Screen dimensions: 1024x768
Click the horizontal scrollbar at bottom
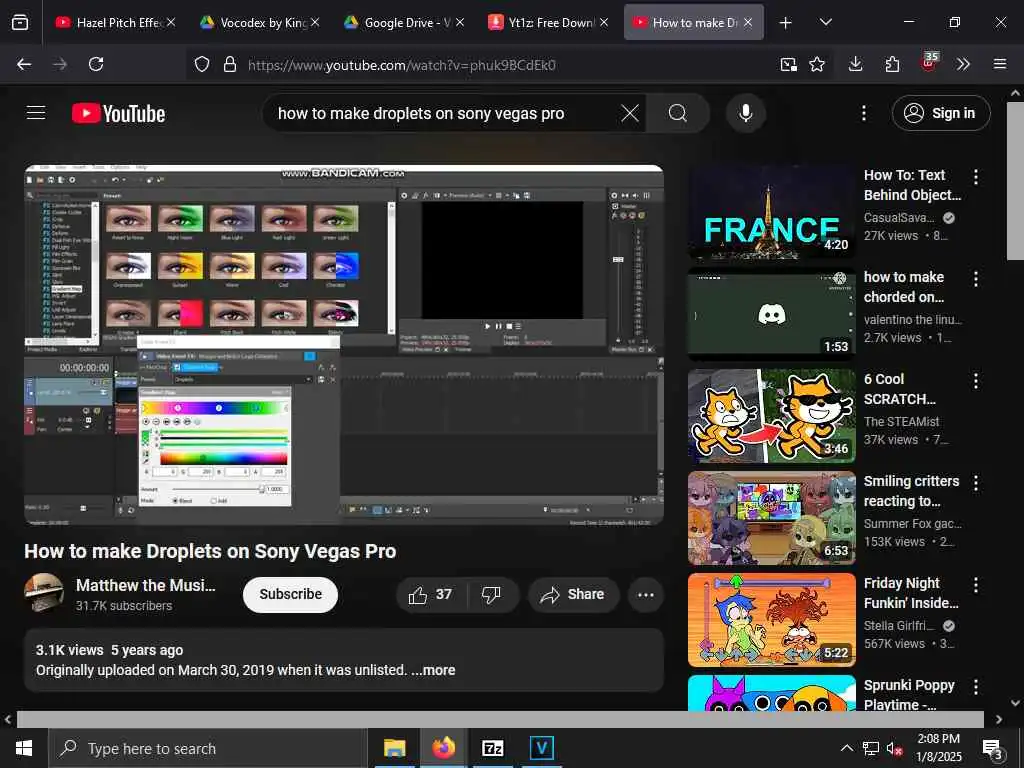click(500, 720)
